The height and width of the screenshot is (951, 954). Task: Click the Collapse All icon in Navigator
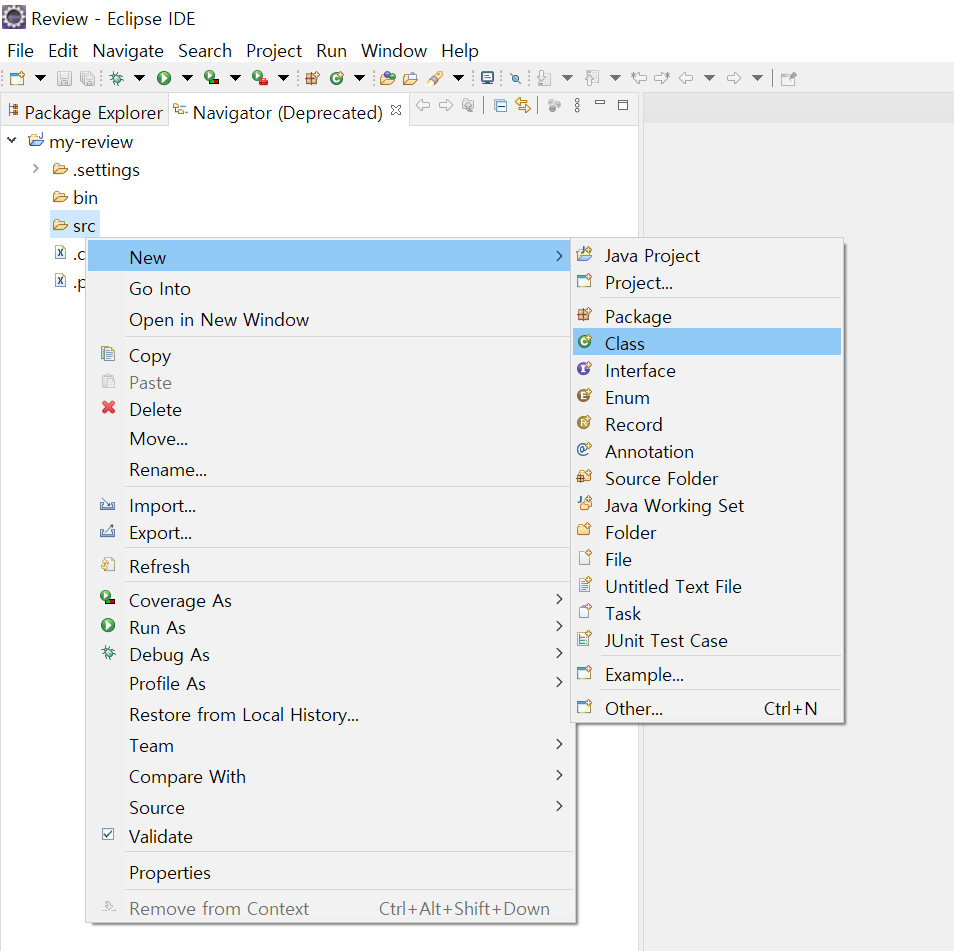[500, 106]
